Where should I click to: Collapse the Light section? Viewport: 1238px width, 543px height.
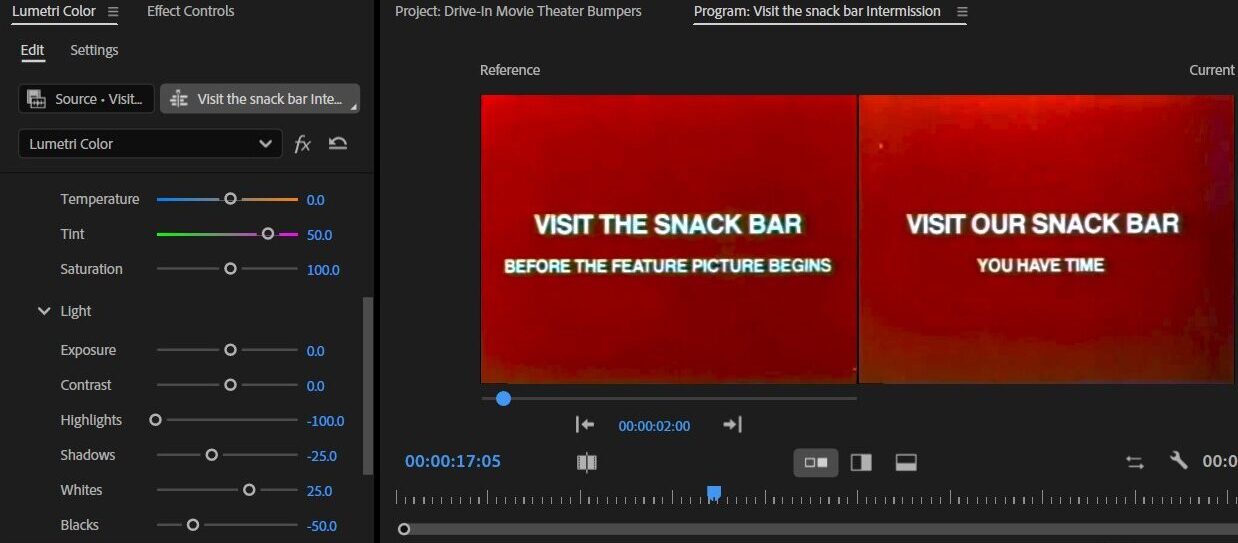pos(44,311)
